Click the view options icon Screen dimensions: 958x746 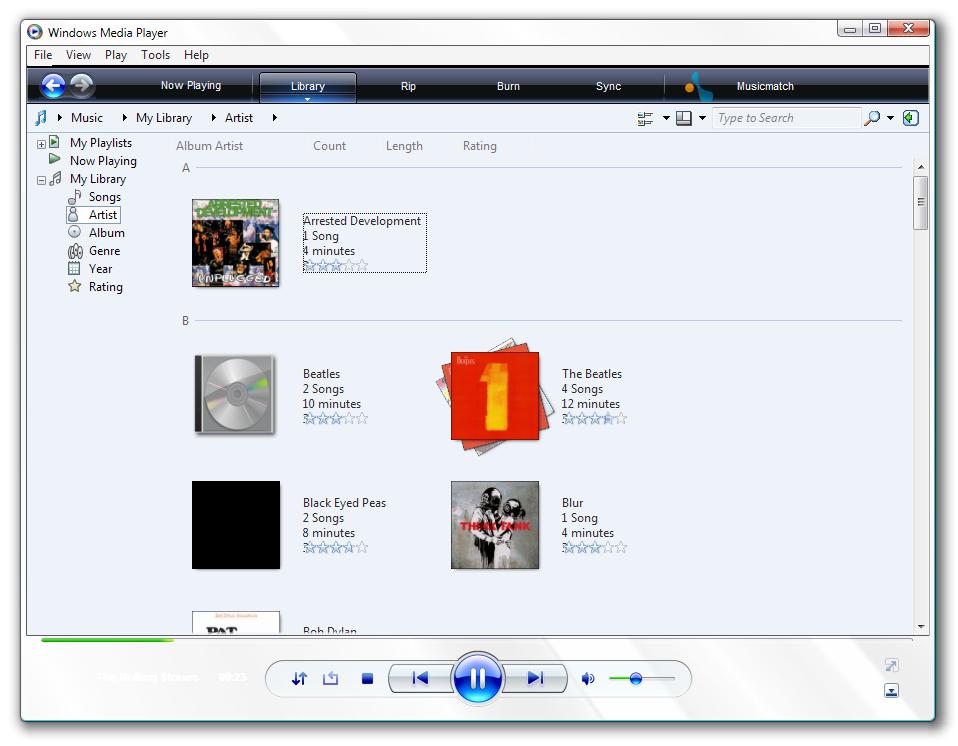(684, 118)
